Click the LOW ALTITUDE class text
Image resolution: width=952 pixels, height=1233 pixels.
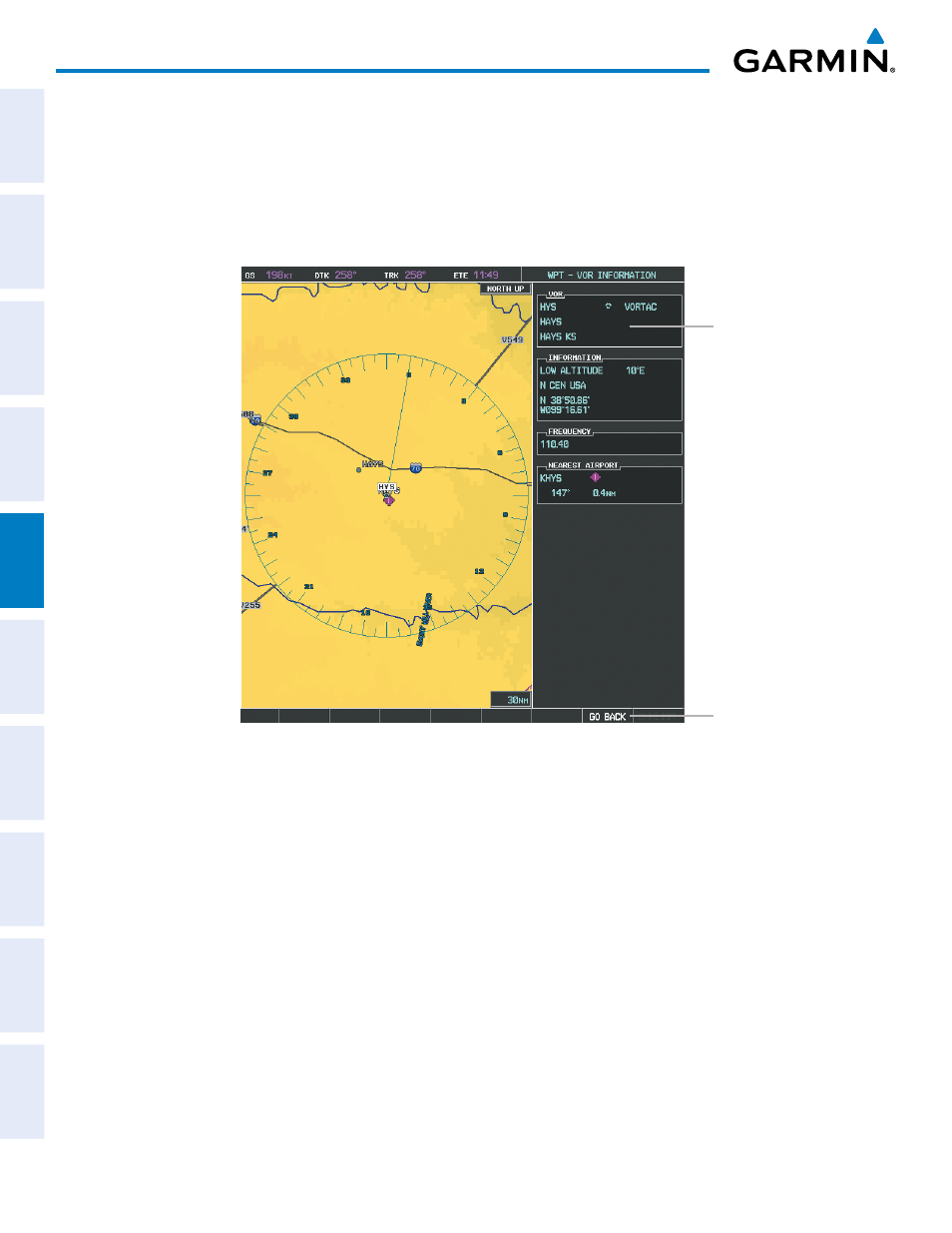(x=572, y=371)
